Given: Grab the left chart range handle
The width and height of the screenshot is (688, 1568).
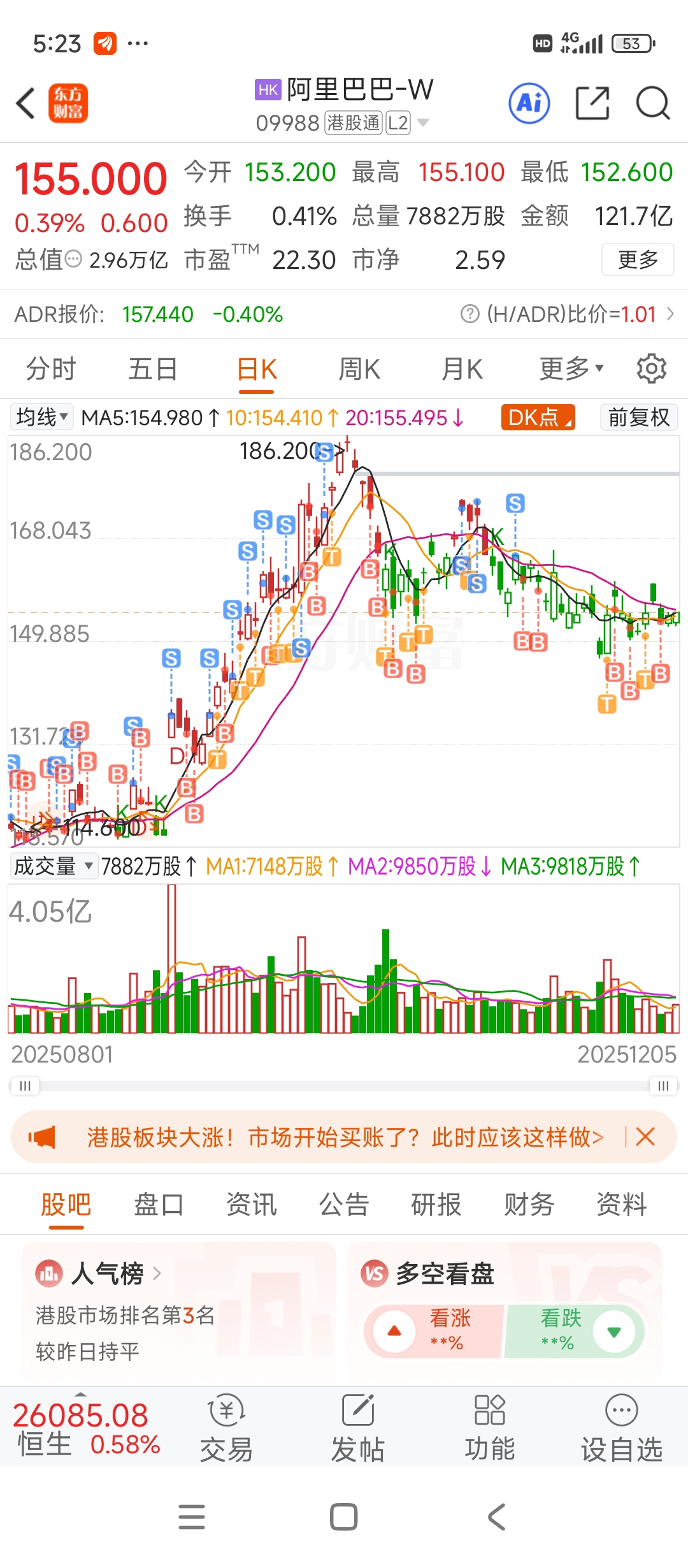Looking at the screenshot, I should [25, 1085].
